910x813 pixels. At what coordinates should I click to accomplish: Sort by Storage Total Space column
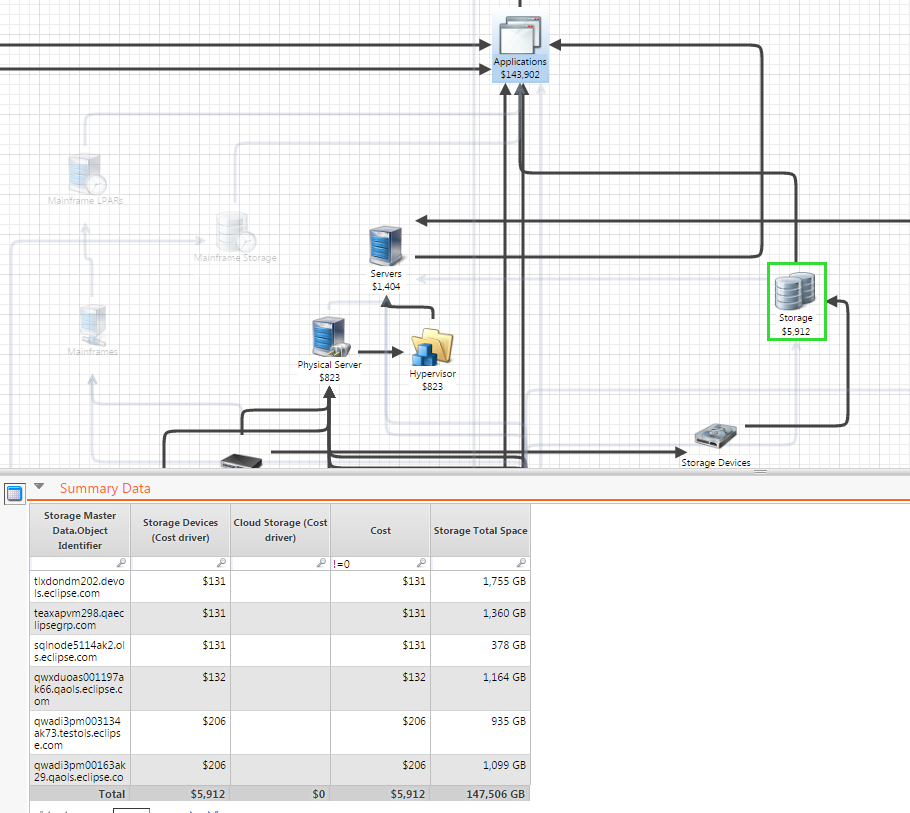pyautogui.click(x=481, y=530)
